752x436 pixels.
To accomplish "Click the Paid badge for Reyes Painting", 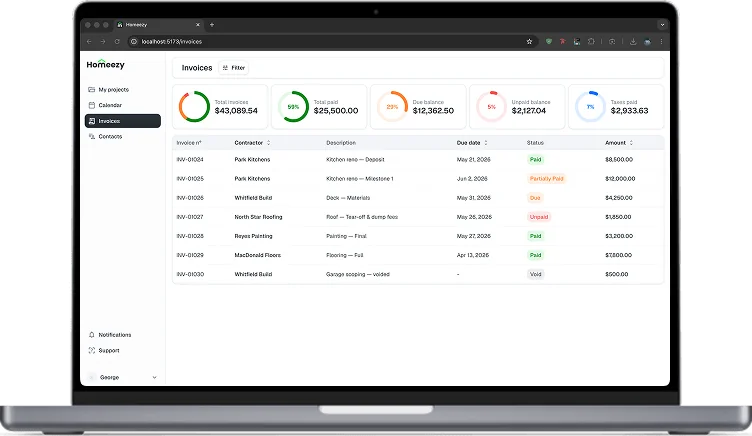I will [535, 236].
